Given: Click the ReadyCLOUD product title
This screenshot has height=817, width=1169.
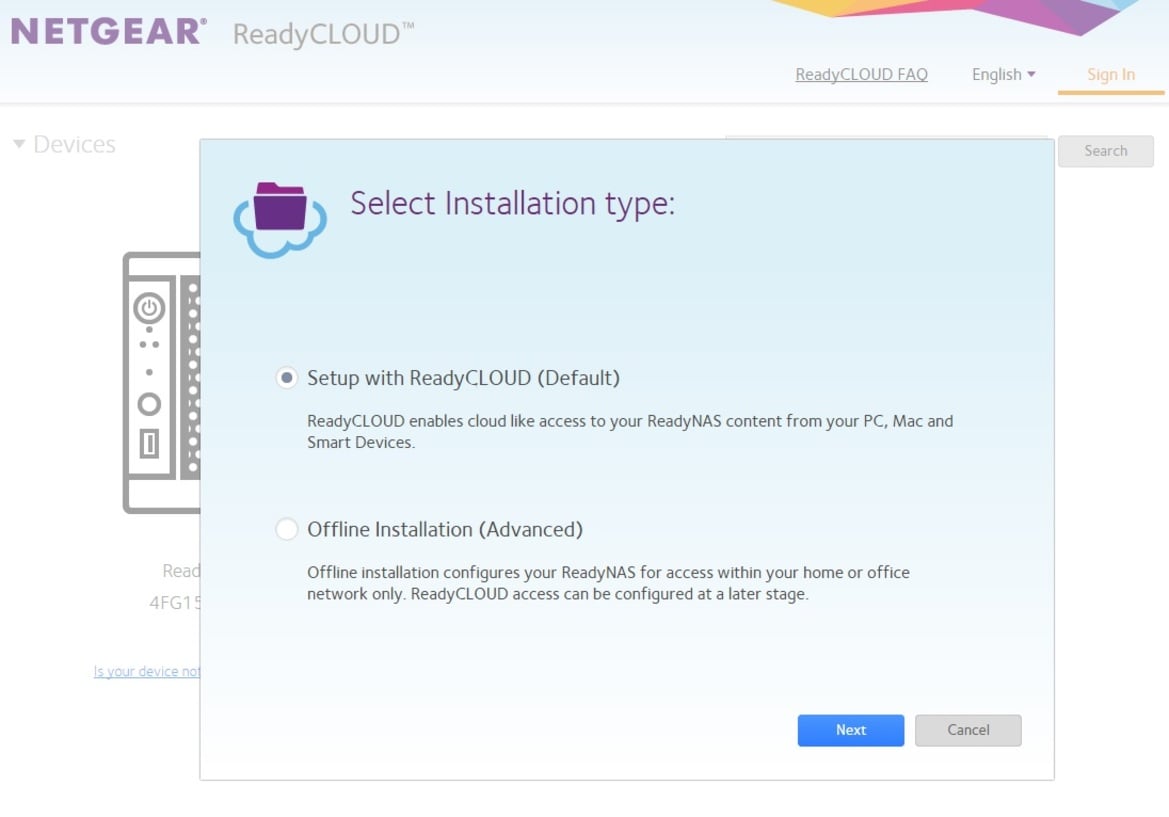Looking at the screenshot, I should tap(323, 34).
